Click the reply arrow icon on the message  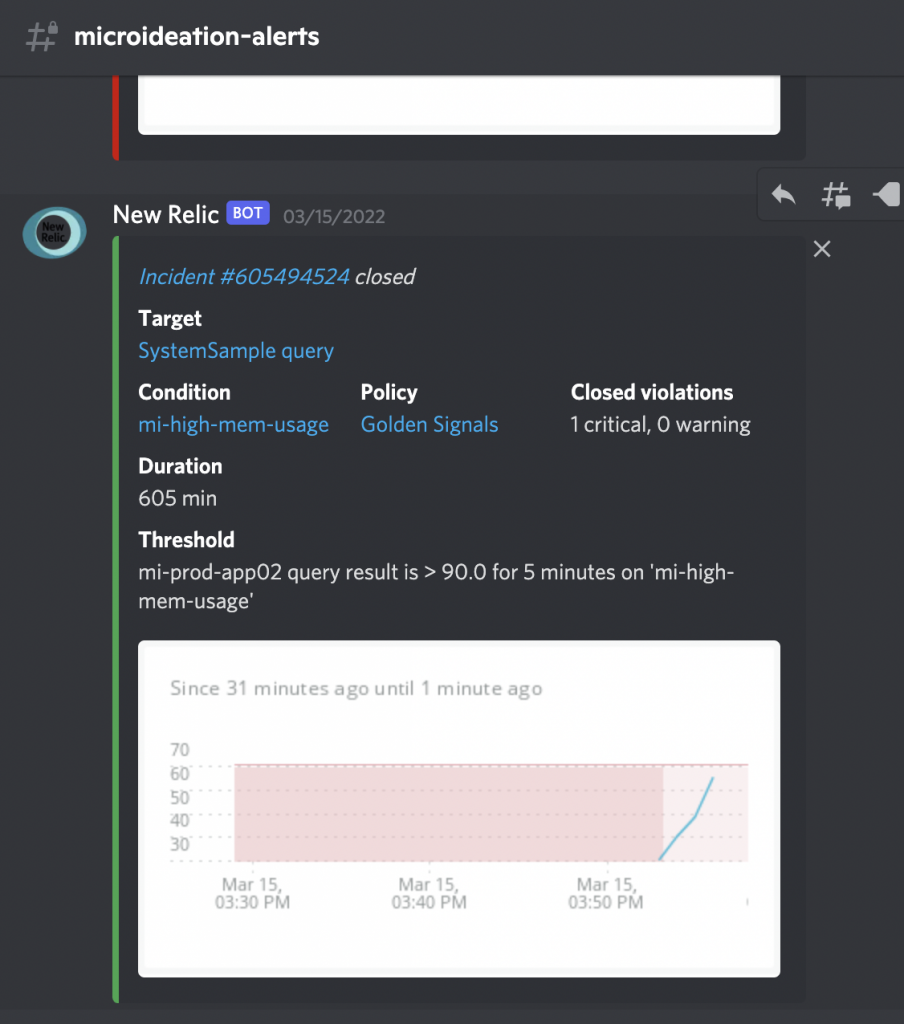(783, 195)
